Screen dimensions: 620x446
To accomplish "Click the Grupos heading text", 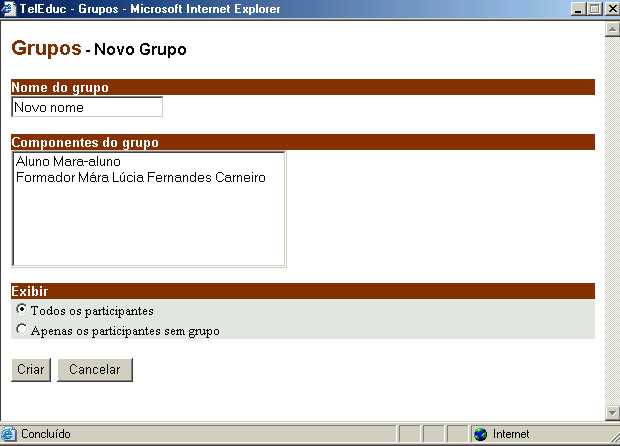I will click(x=46, y=48).
